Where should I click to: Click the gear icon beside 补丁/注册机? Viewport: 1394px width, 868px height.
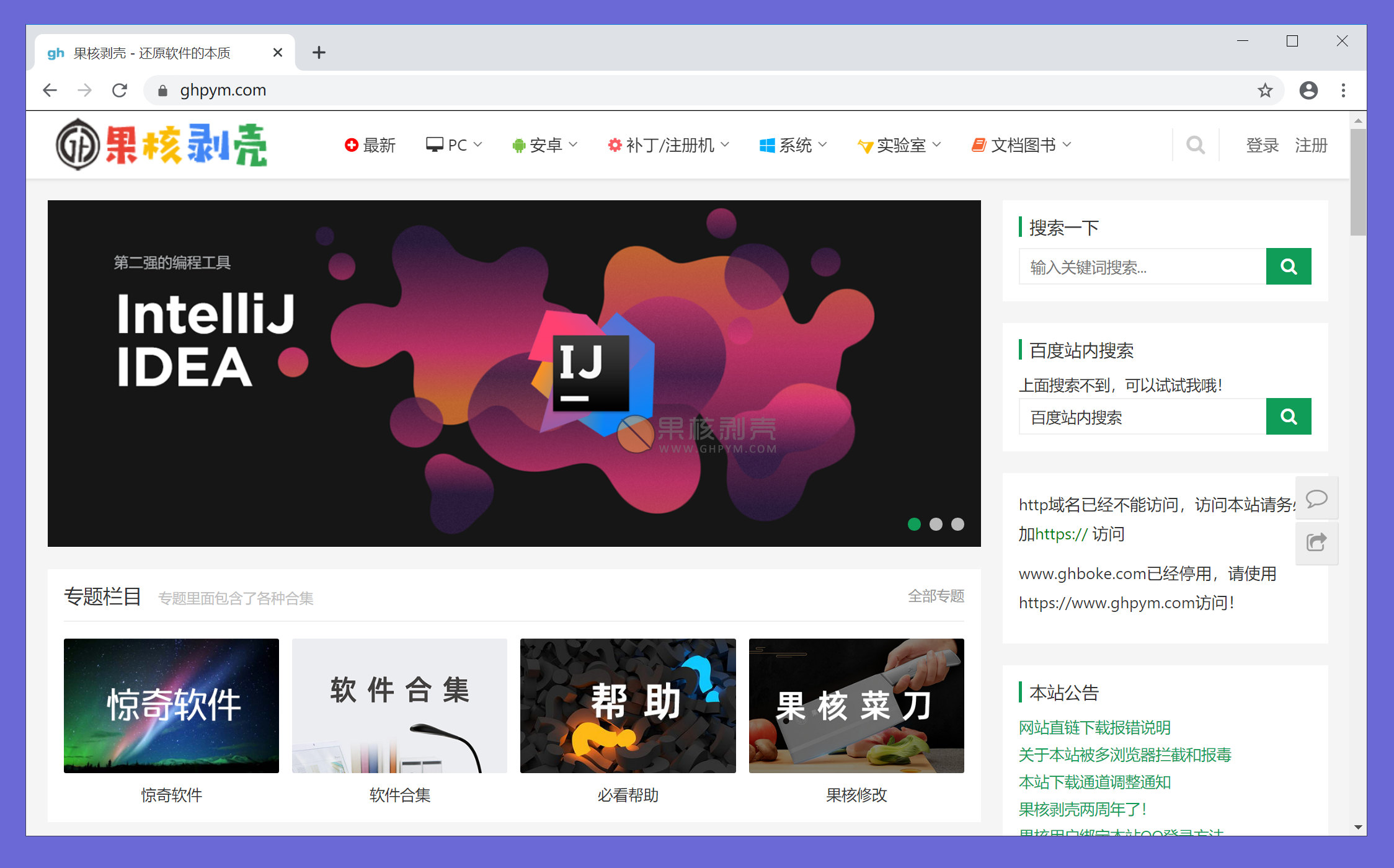point(614,145)
